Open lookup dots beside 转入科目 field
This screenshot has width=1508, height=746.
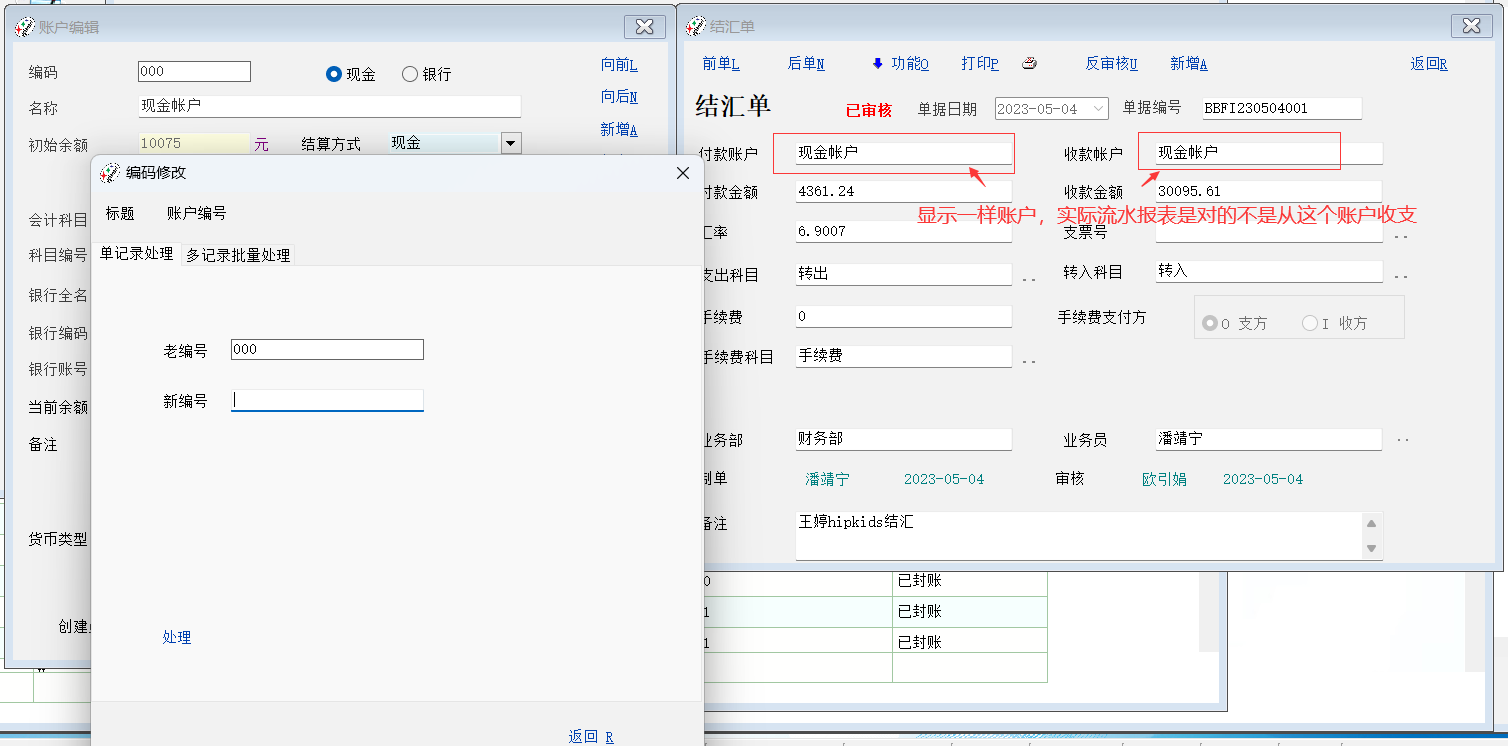tap(1401, 277)
